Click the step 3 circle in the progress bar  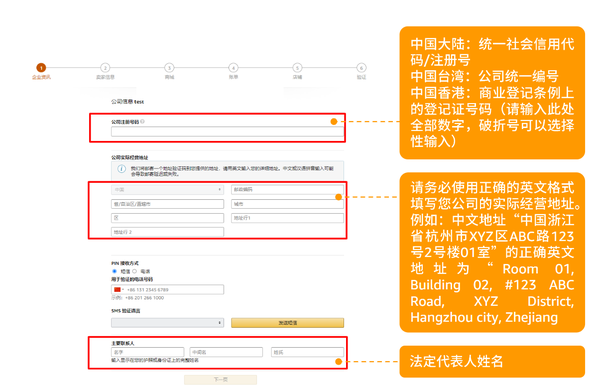point(169,68)
